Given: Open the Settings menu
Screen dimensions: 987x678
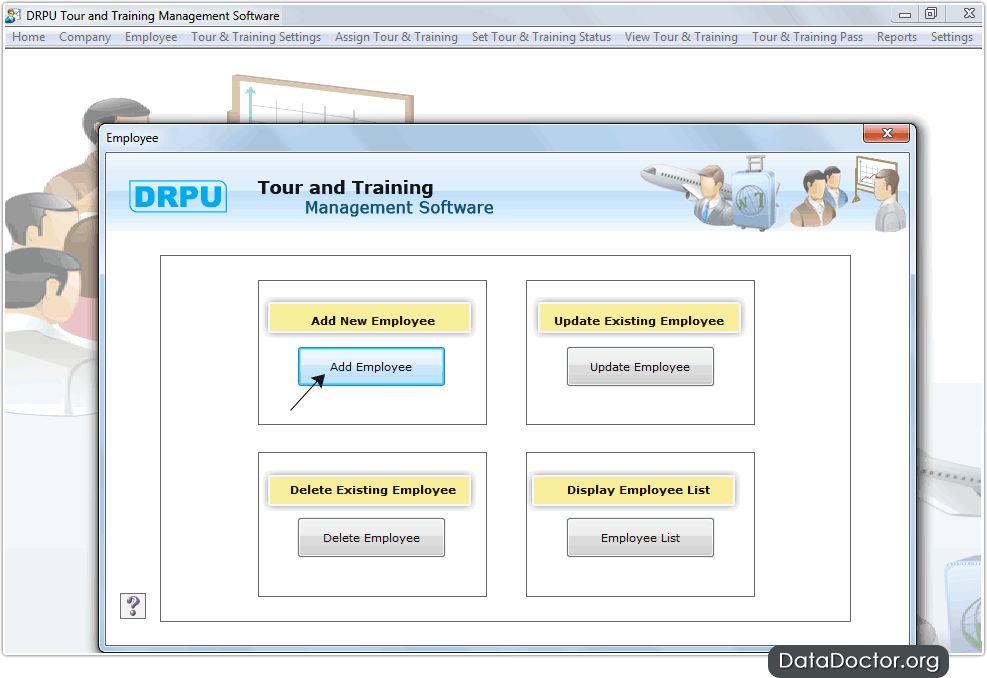Looking at the screenshot, I should pyautogui.click(x=952, y=37).
